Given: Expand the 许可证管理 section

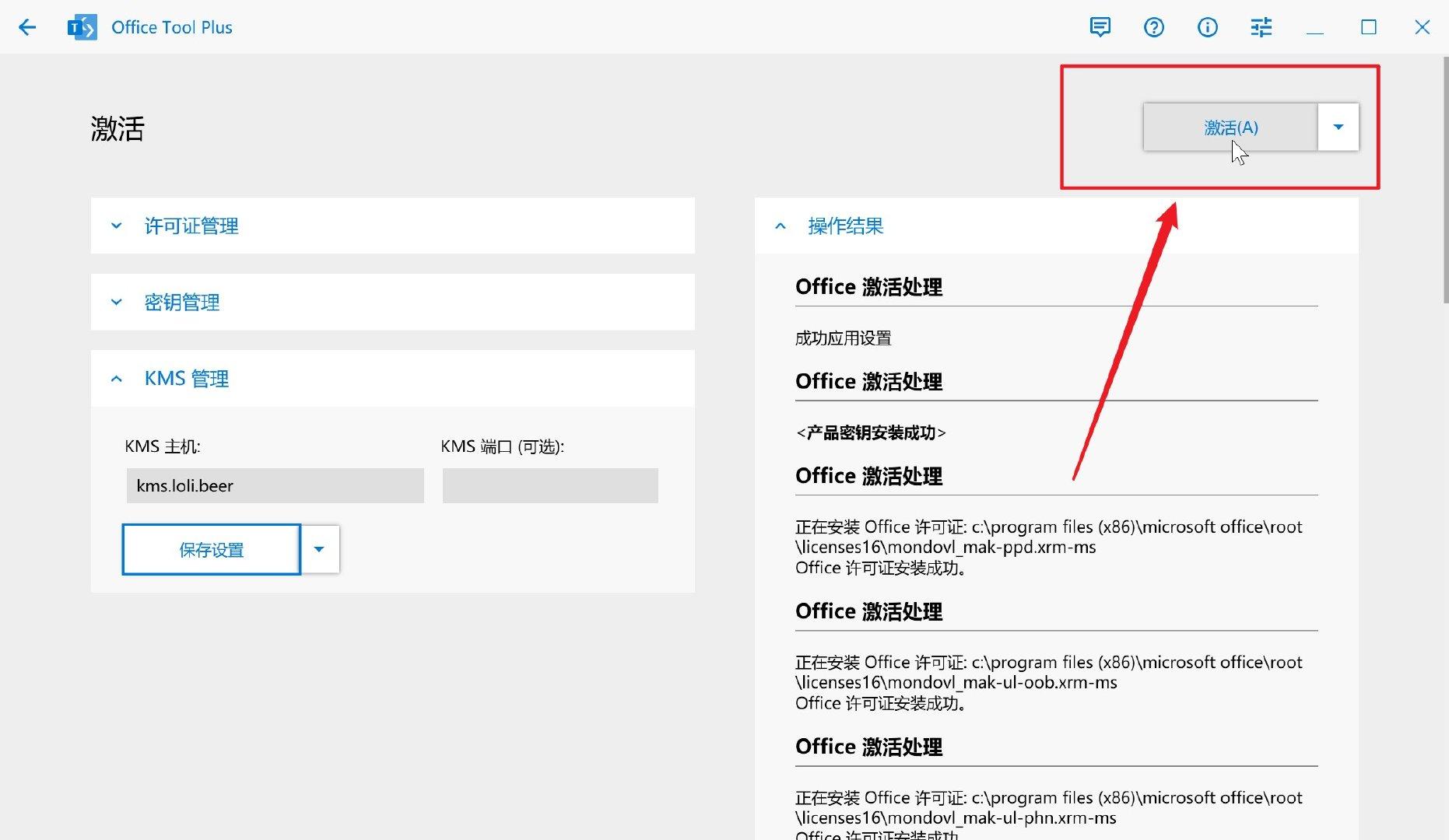Looking at the screenshot, I should click(392, 226).
